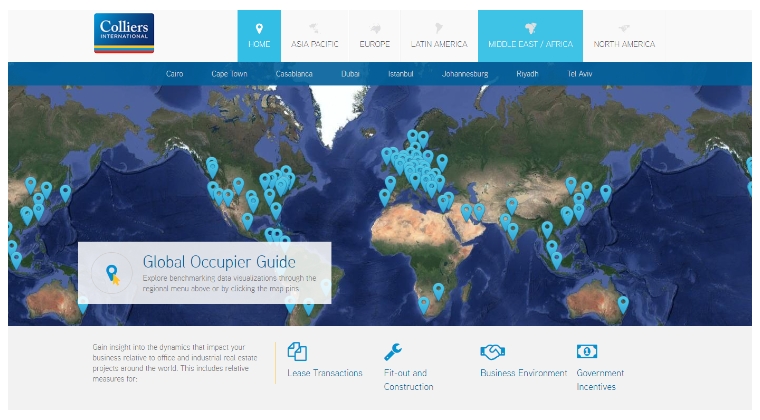This screenshot has height=420, width=760.
Task: Open the Cape Town city link
Action: (231, 74)
